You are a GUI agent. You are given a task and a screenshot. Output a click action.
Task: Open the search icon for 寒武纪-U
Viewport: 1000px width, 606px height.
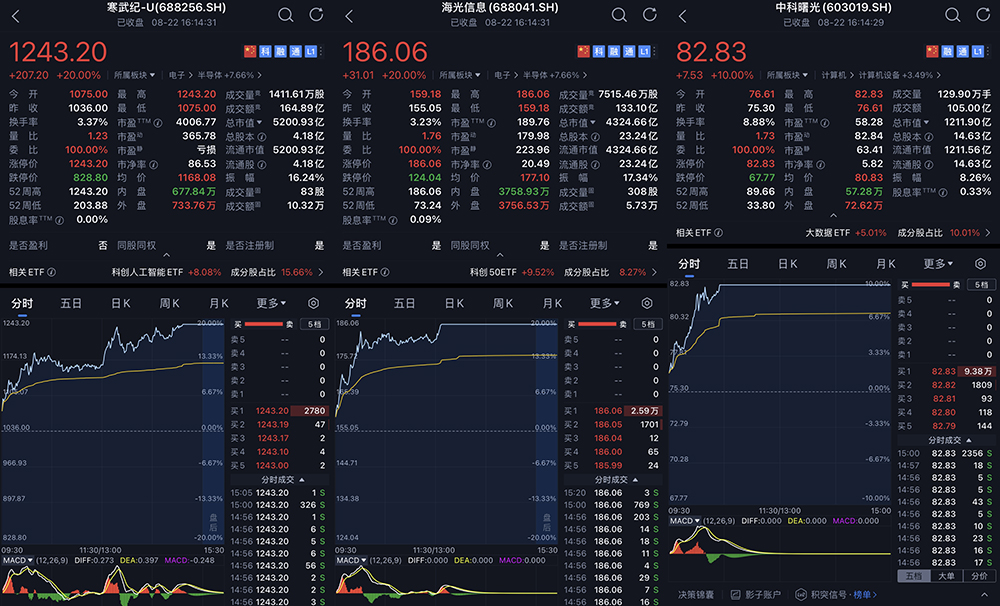pos(285,15)
